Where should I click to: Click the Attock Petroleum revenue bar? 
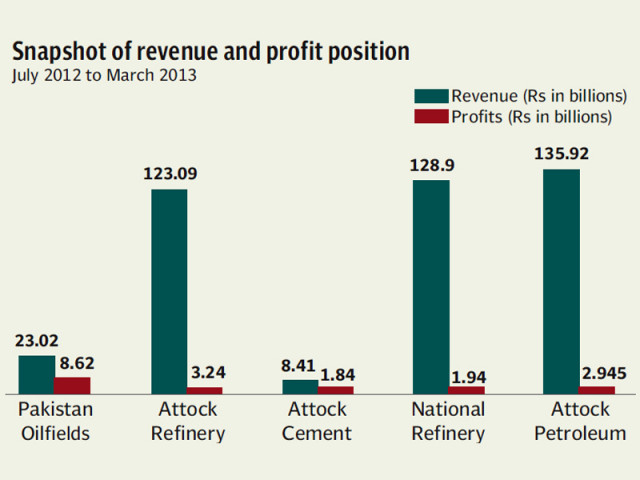point(561,282)
